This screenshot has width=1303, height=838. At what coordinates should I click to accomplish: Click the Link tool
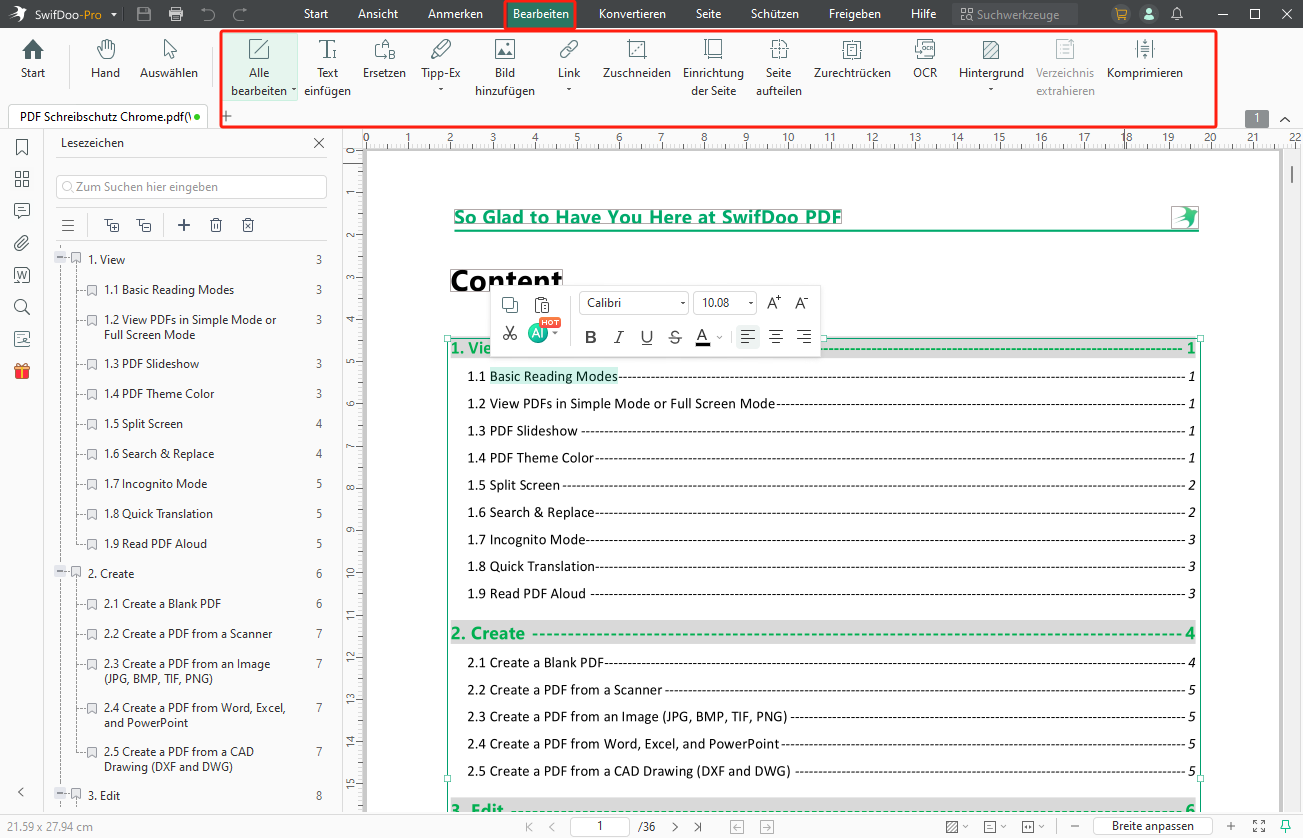(569, 66)
